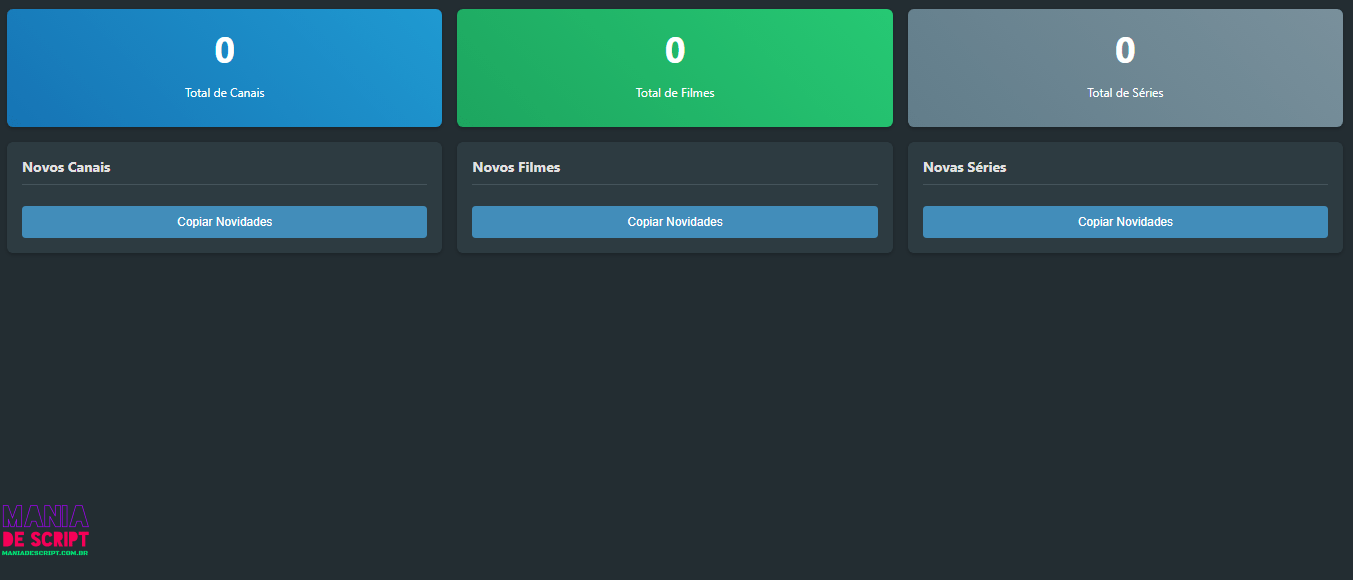Click the Novas Séries heading
The image size is (1353, 580).
[965, 167]
